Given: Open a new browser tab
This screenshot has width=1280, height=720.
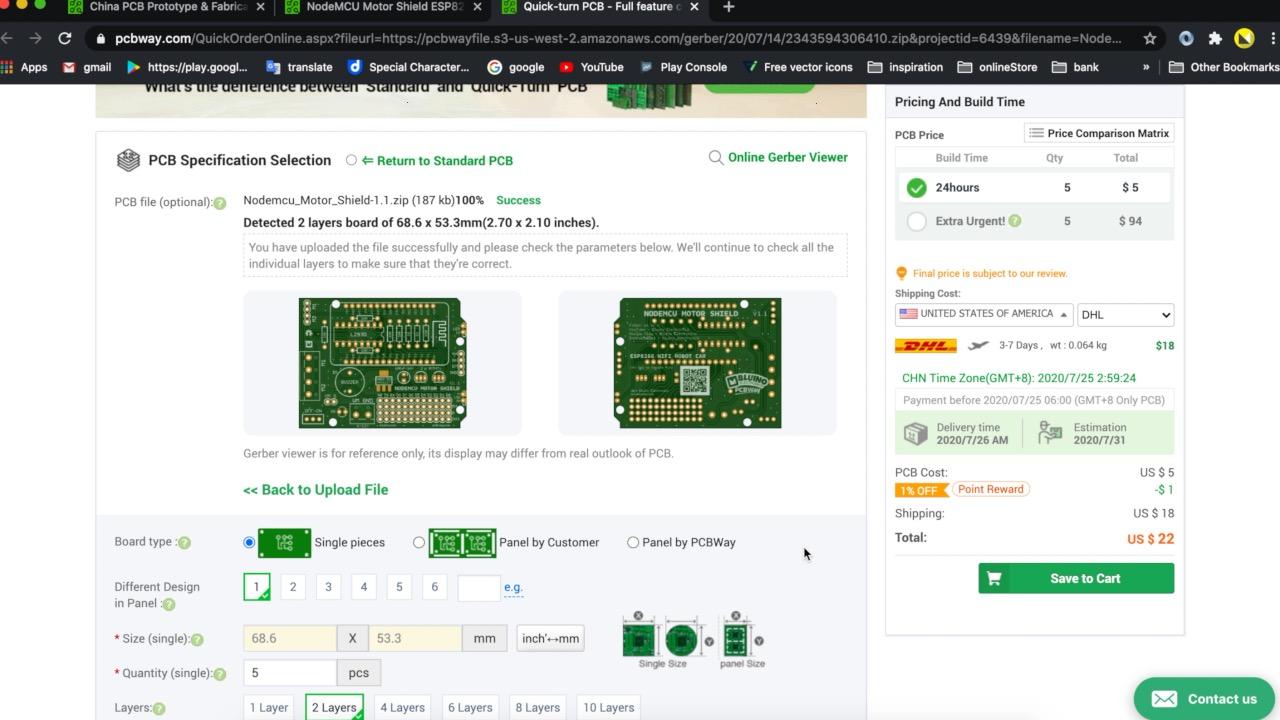Looking at the screenshot, I should click(x=728, y=7).
